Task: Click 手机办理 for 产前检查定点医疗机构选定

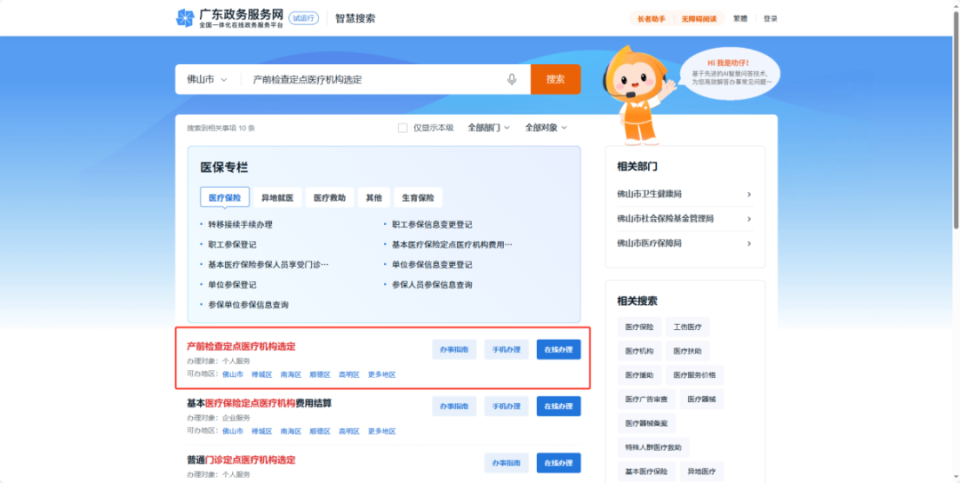Action: [x=506, y=350]
